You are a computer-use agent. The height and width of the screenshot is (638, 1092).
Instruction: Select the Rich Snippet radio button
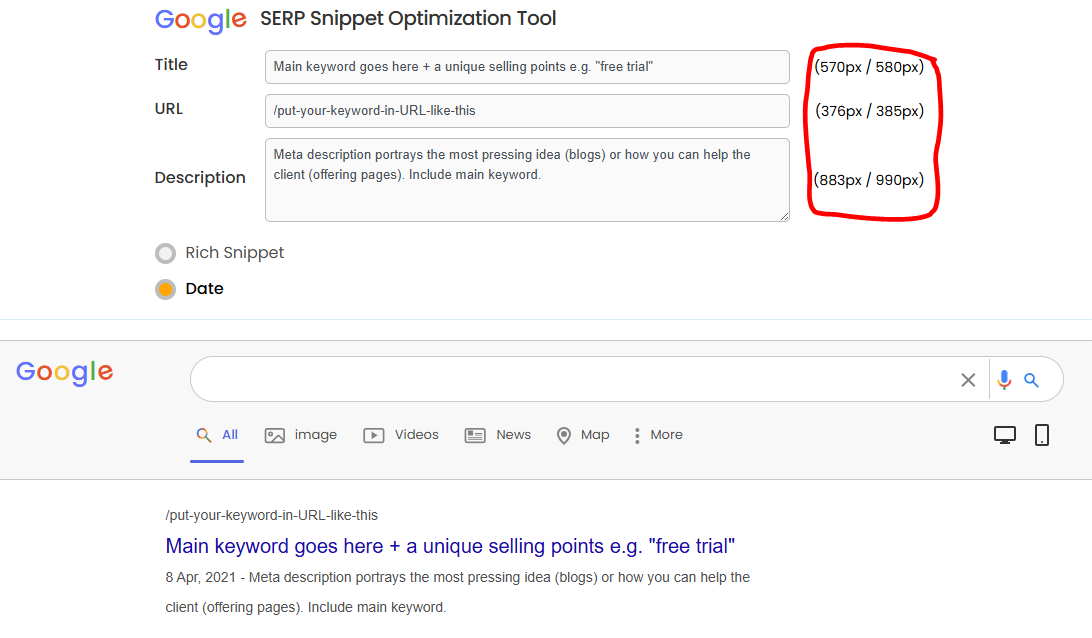[165, 253]
